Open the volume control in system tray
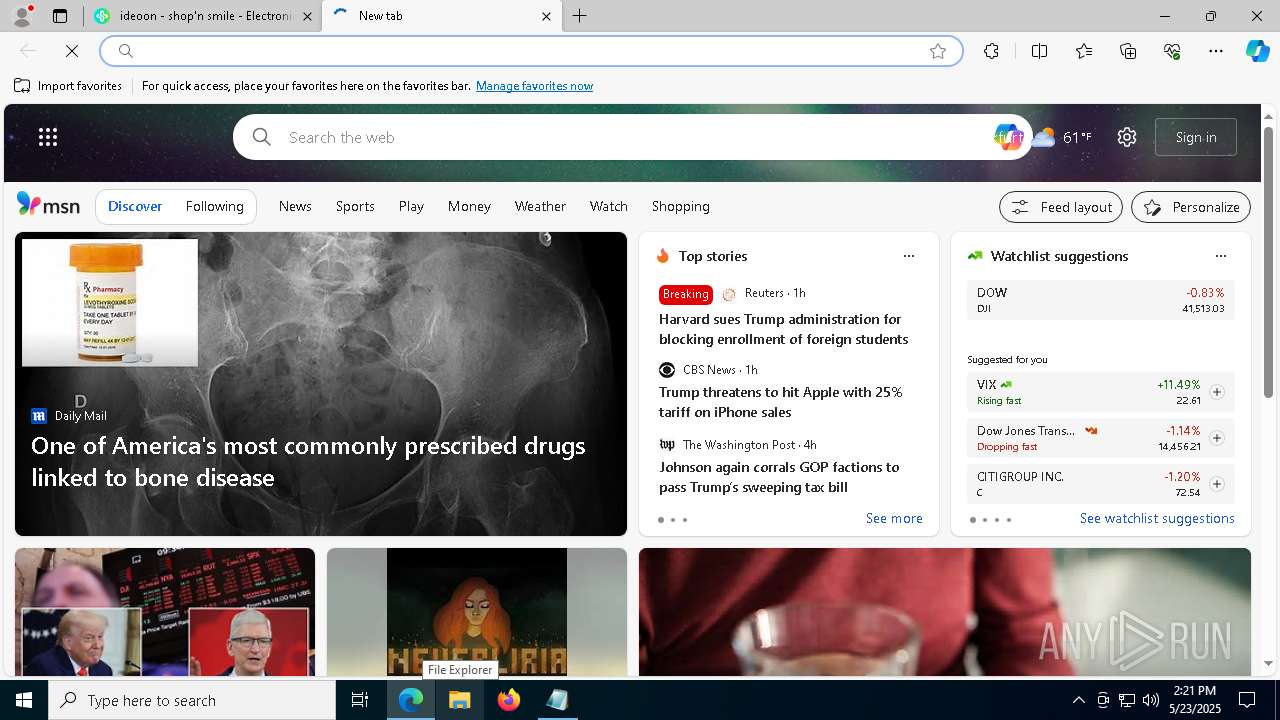 point(1151,700)
